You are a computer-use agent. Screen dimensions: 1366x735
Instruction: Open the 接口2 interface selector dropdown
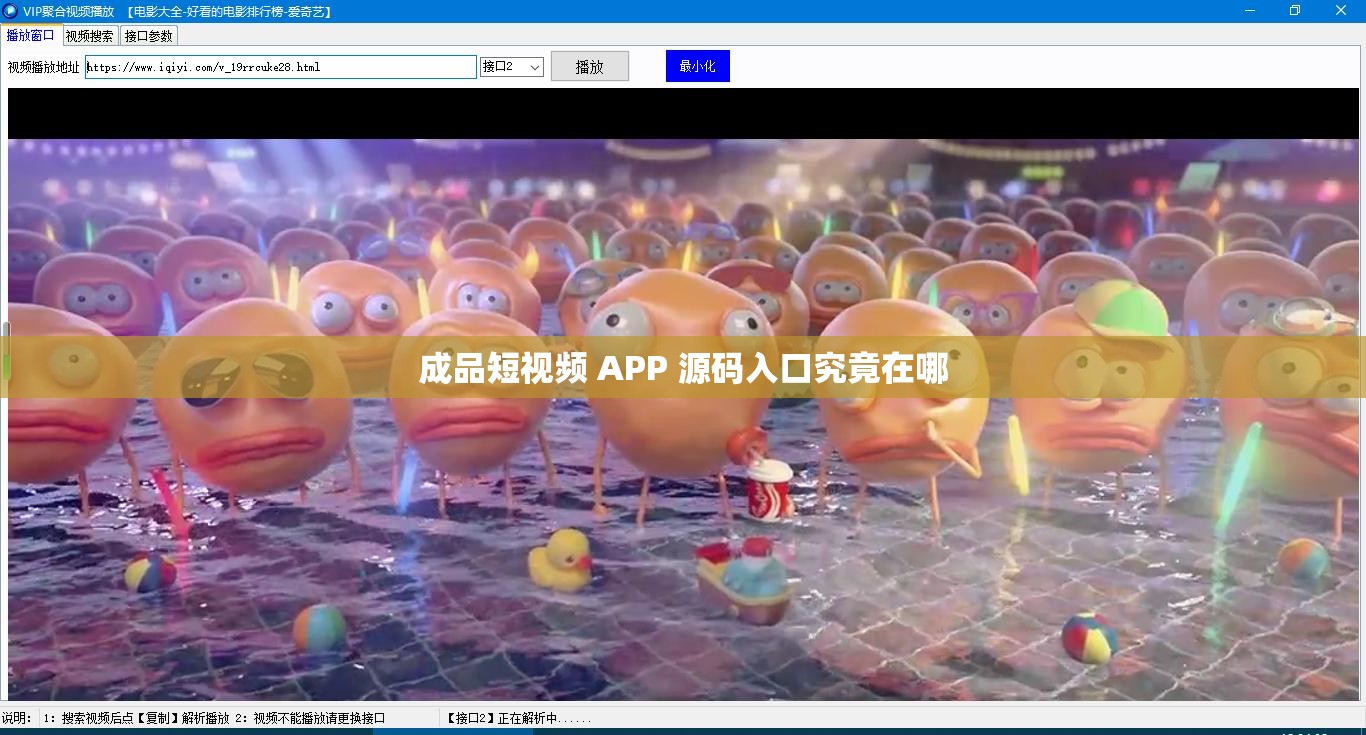click(510, 66)
